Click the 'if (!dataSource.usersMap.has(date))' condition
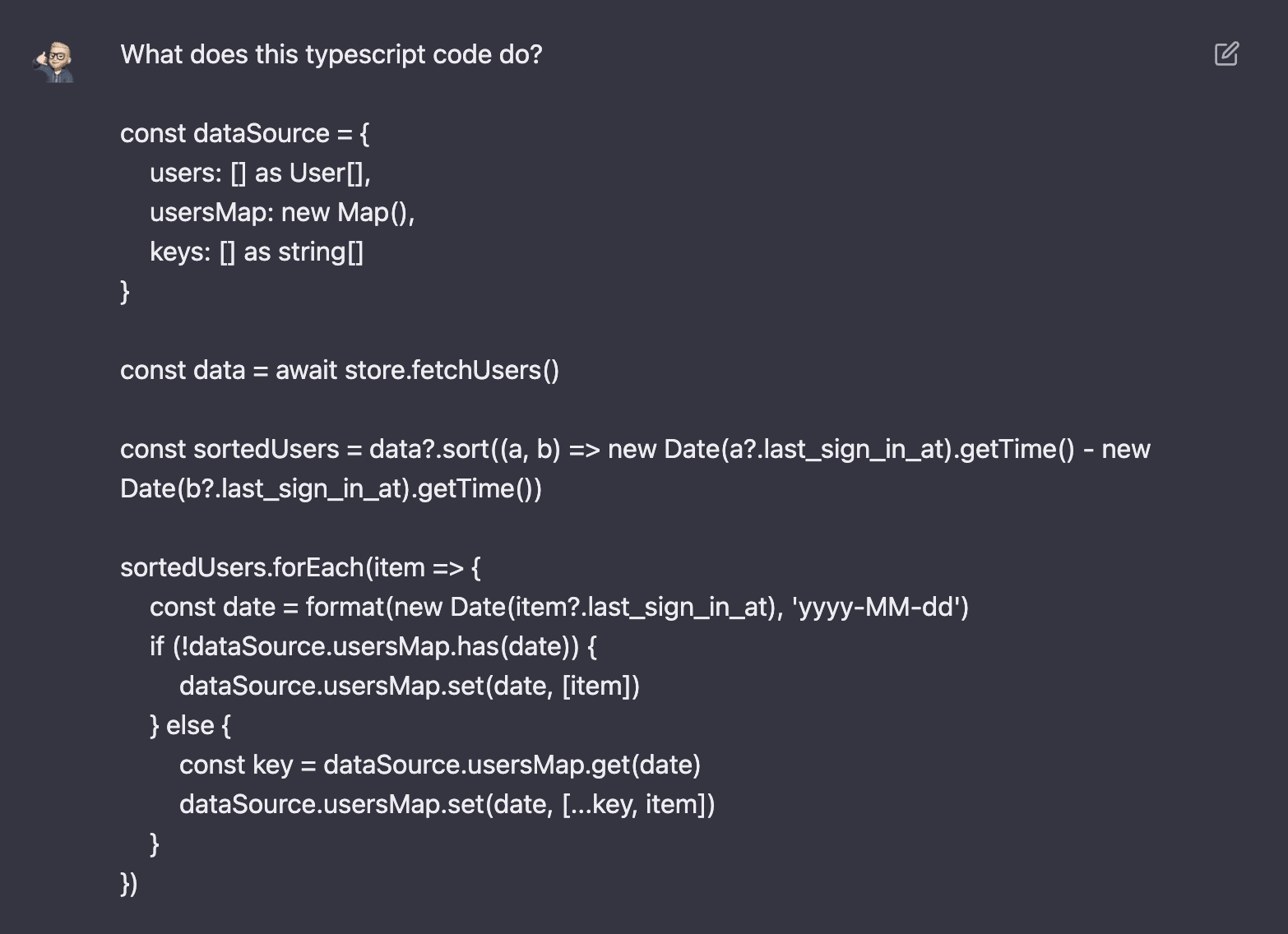This screenshot has height=934, width=1288. (373, 646)
